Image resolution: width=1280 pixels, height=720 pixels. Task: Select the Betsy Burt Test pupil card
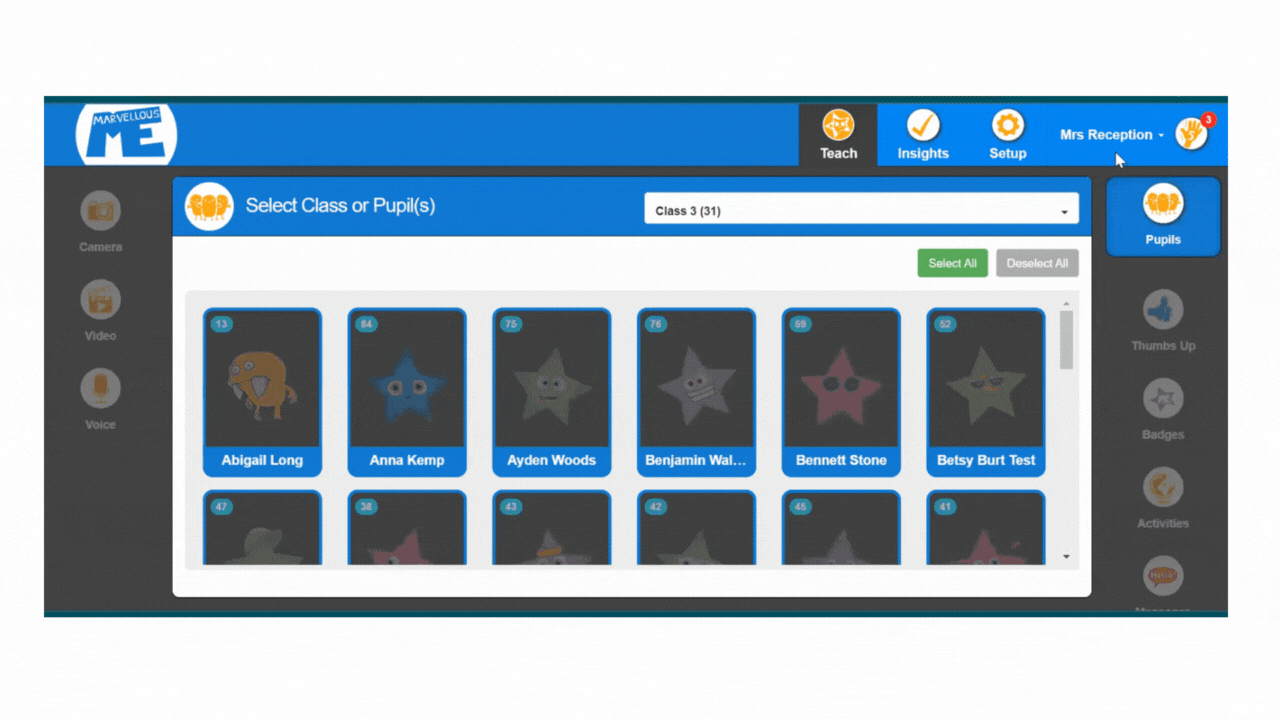[x=986, y=391]
